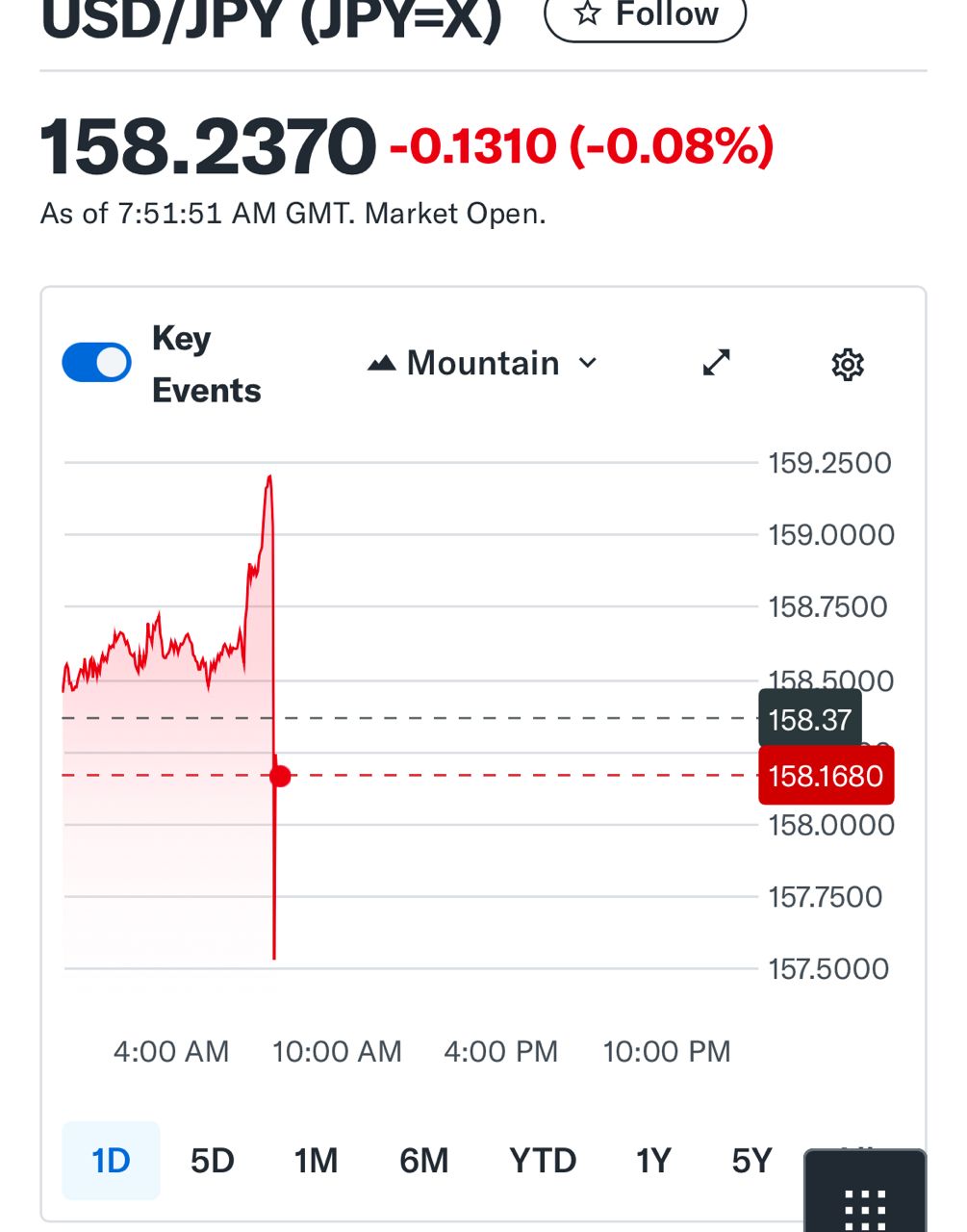This screenshot has height=1232, width=967.
Task: Open chart settings gear icon
Action: [847, 365]
